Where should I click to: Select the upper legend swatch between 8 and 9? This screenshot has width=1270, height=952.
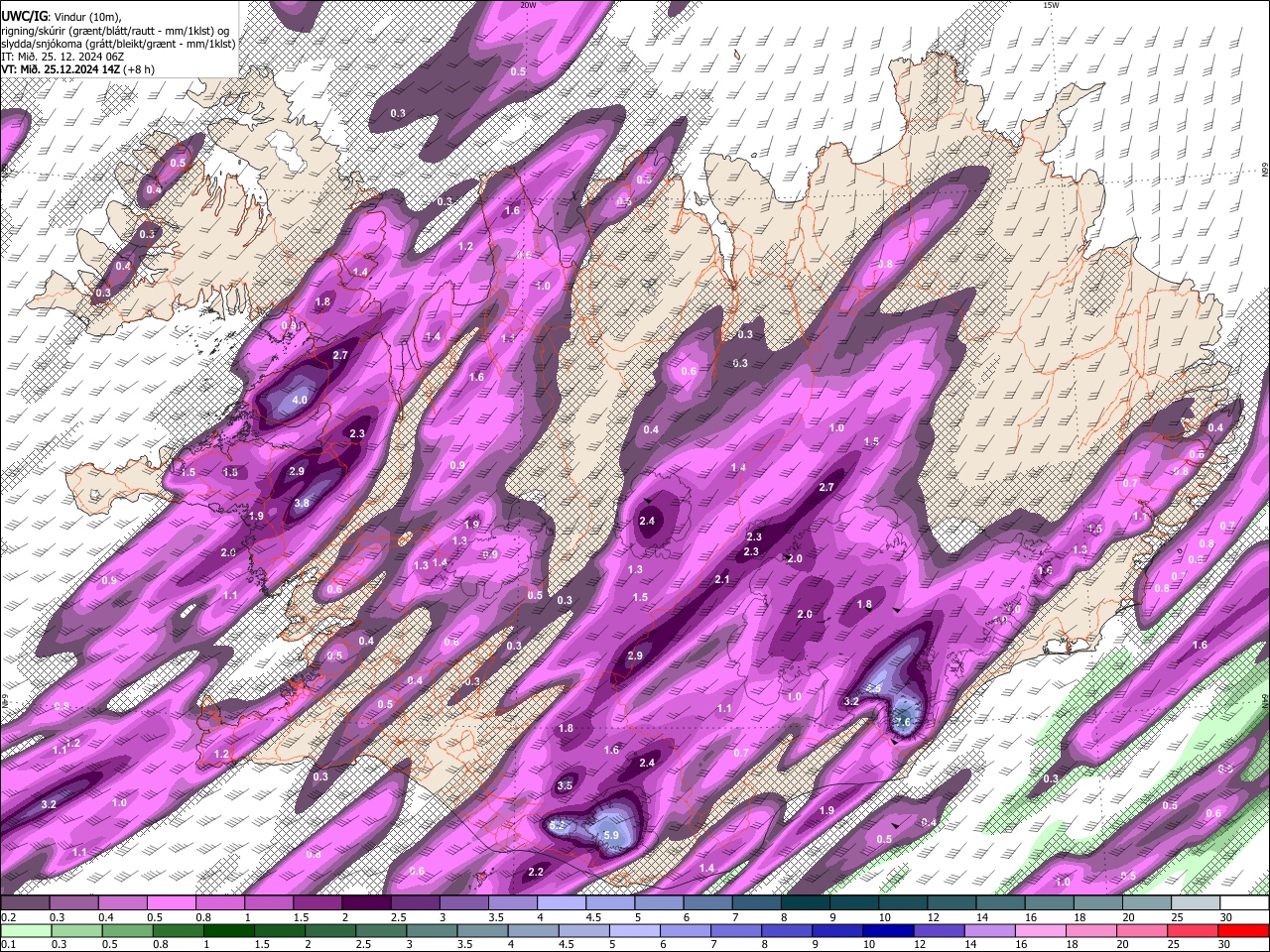pos(806,902)
